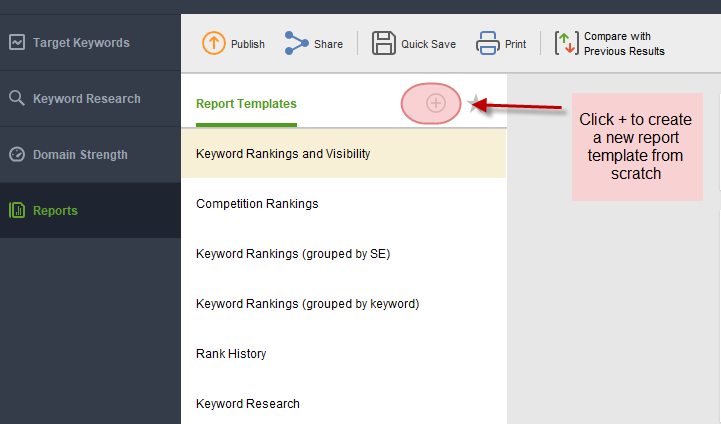
Task: Open Domain Strength module
Action: 90,155
